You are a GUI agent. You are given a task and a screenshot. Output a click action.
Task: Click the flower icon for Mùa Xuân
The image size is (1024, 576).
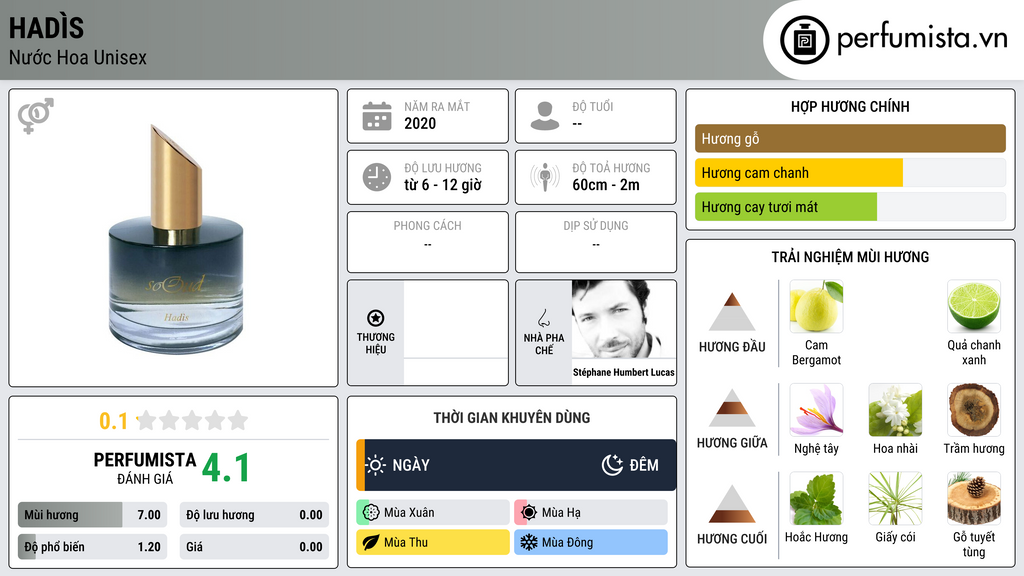pyautogui.click(x=371, y=513)
